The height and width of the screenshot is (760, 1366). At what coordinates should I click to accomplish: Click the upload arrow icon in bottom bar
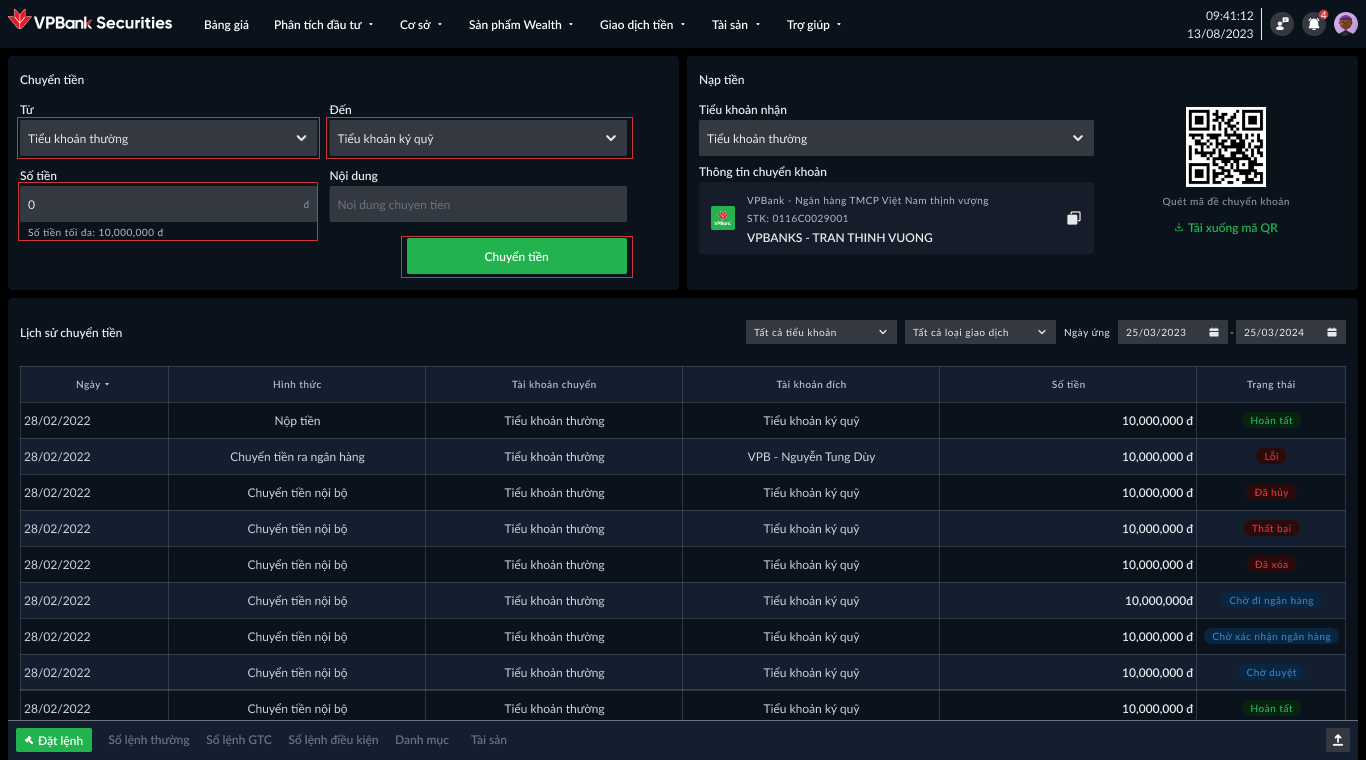point(1337,739)
